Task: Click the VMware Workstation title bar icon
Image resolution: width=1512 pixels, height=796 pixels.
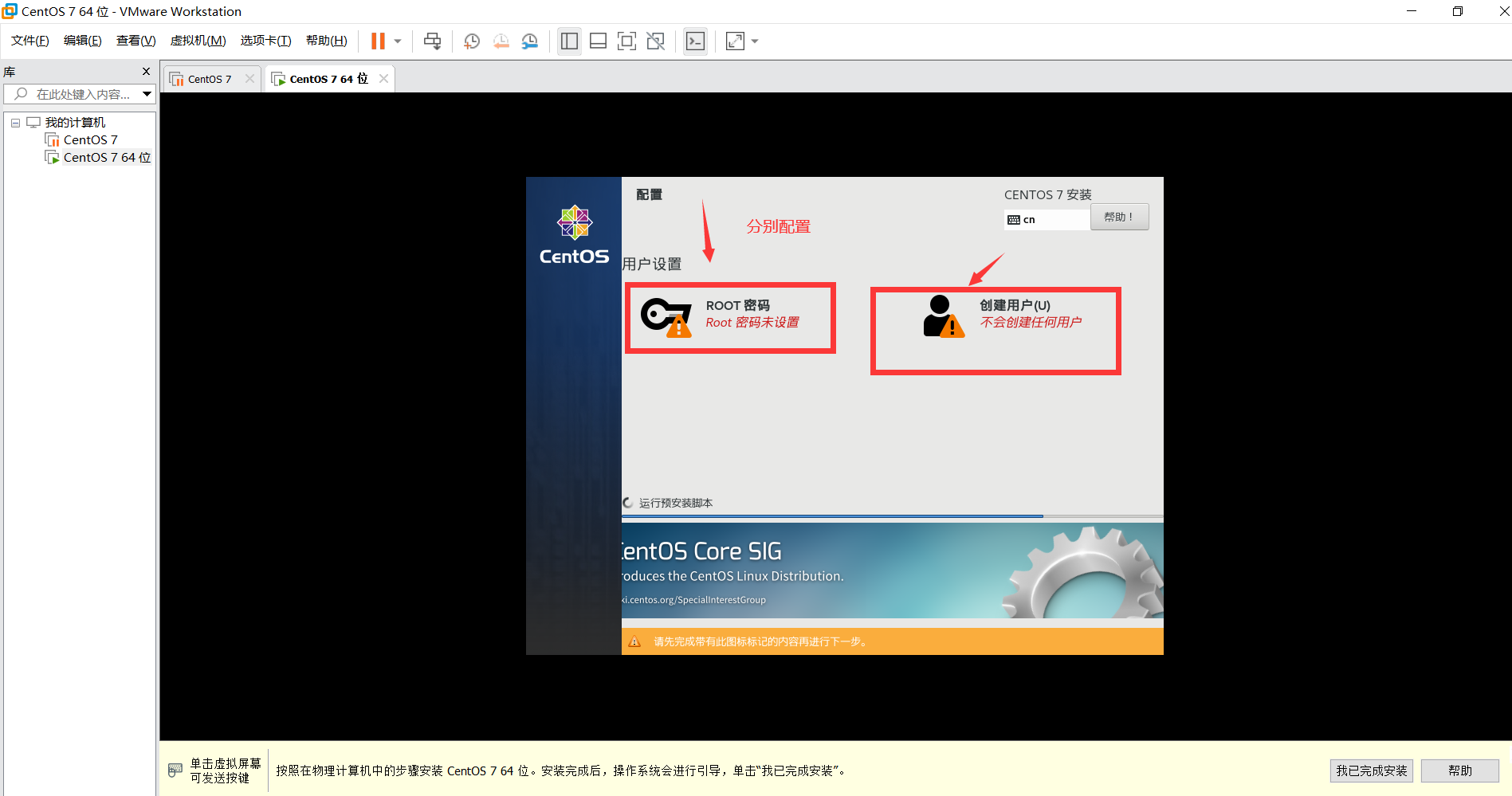Action: 10,11
